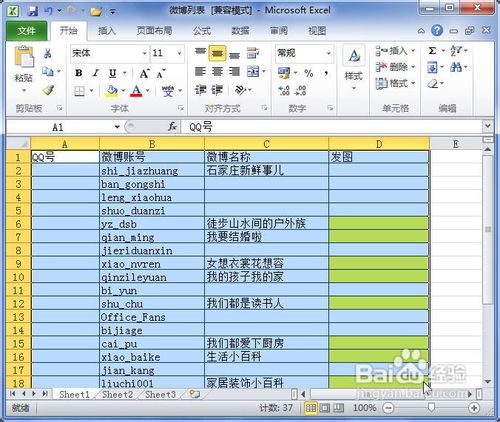Open the 文件 file tab
The image size is (500, 422).
pos(27,31)
